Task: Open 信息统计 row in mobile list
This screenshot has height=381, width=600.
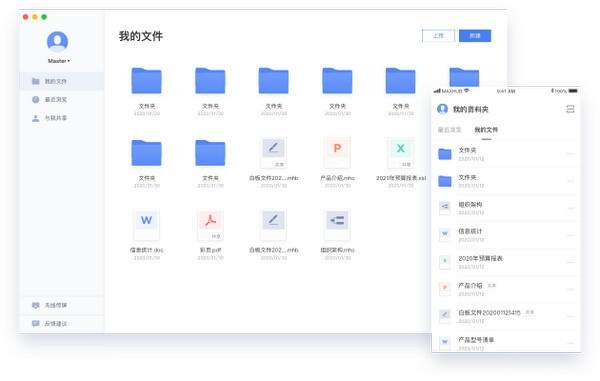Action: (506, 235)
